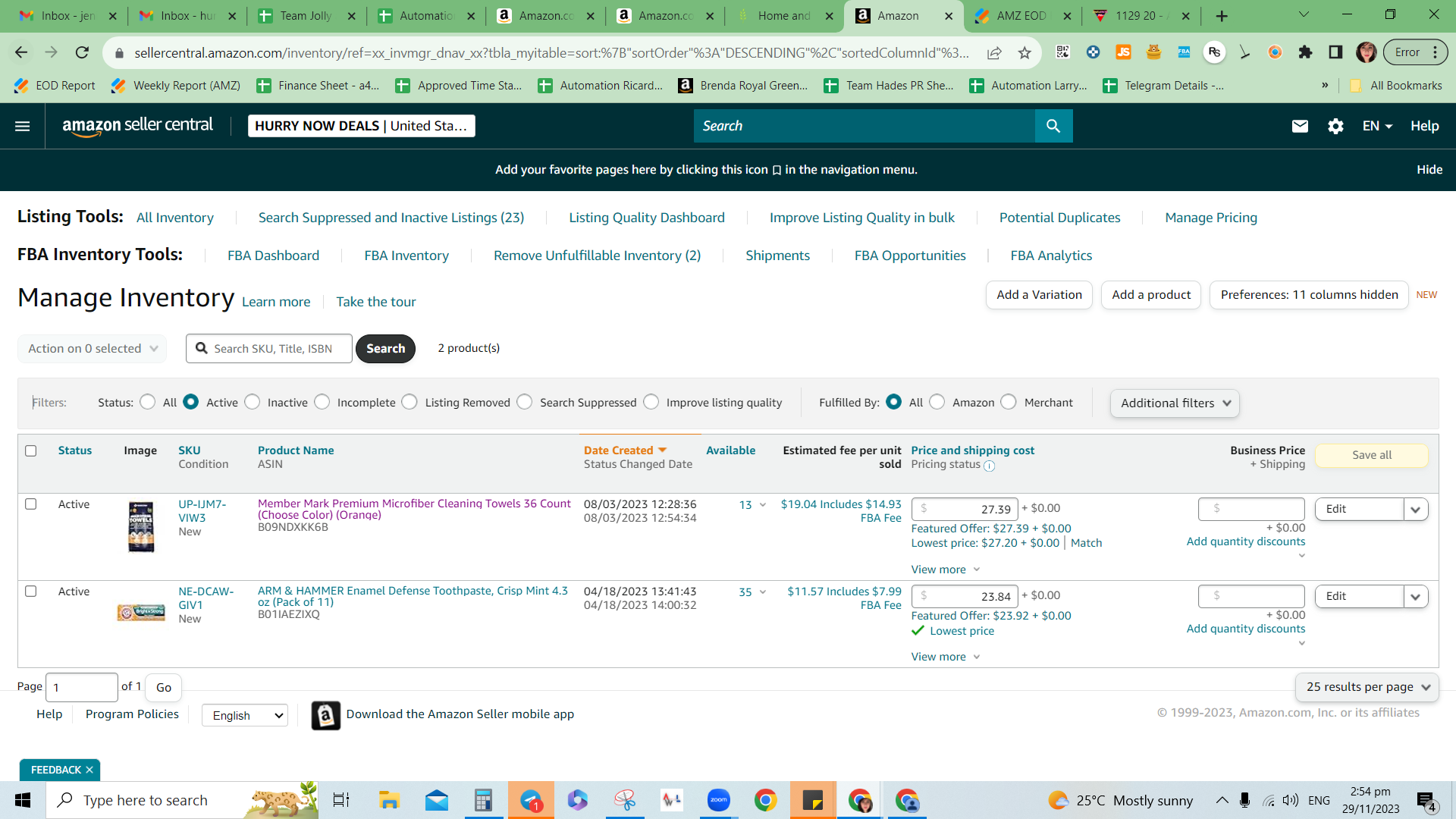
Task: Click the Add a Variation button
Action: click(1039, 295)
